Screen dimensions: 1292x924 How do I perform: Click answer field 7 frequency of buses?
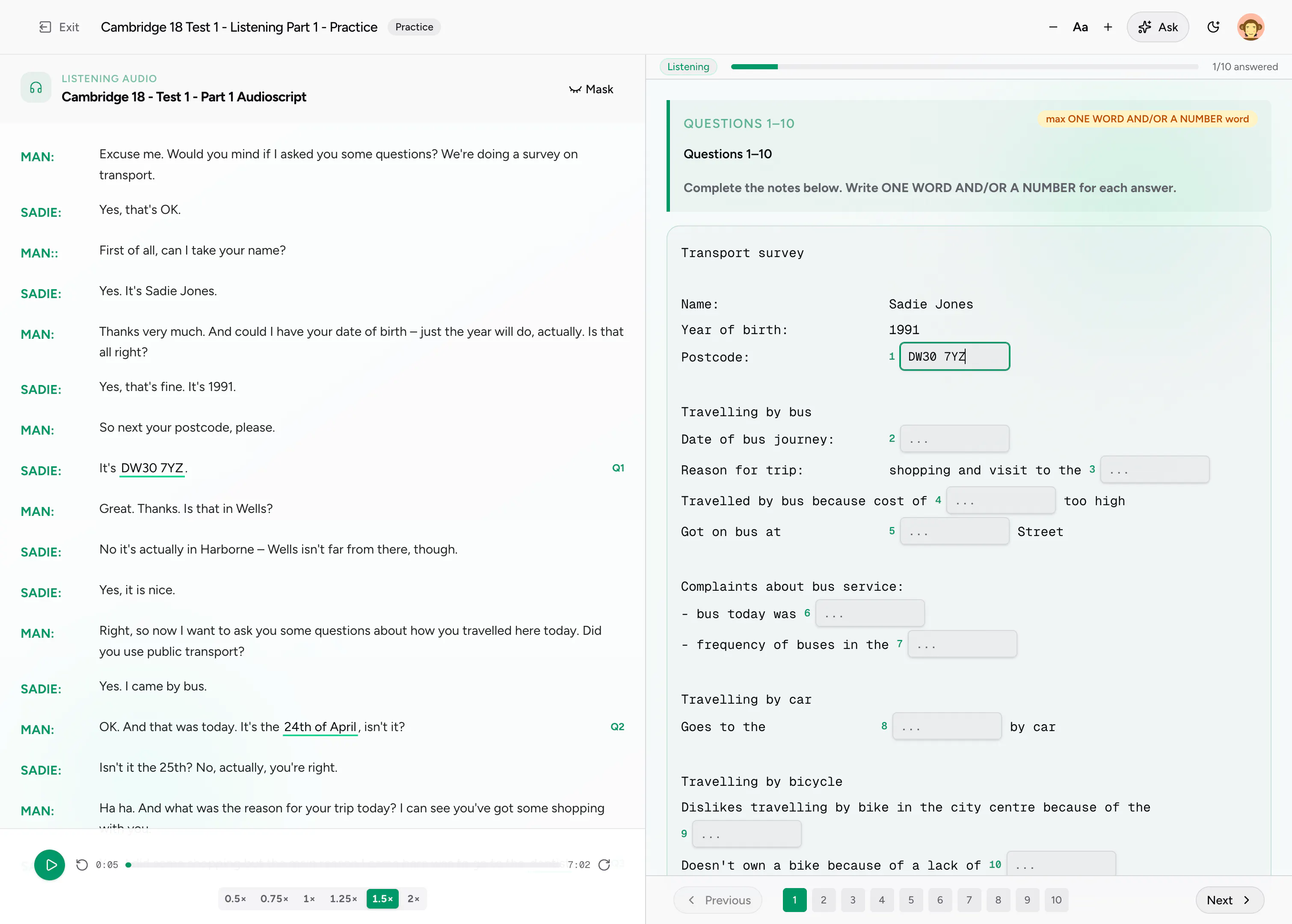pos(963,644)
